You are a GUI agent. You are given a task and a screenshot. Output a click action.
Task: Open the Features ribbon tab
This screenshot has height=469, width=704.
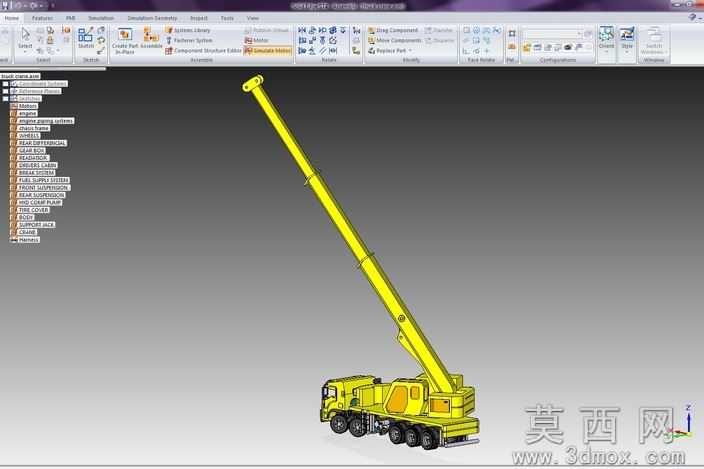pyautogui.click(x=42, y=18)
